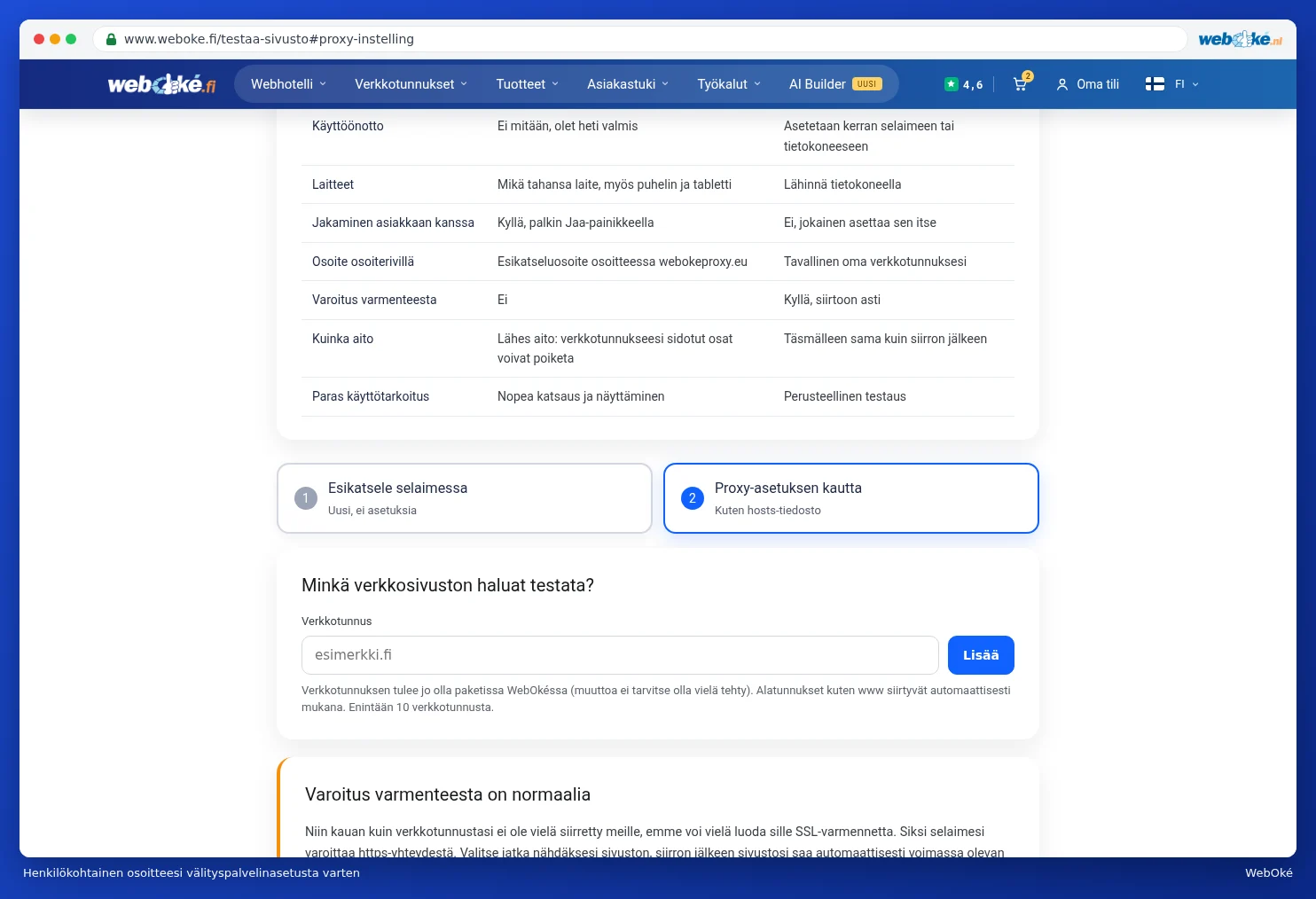Viewport: 1316px width, 899px height.
Task: Click the WebOké.nl logo beside address bar
Action: [x=1240, y=39]
